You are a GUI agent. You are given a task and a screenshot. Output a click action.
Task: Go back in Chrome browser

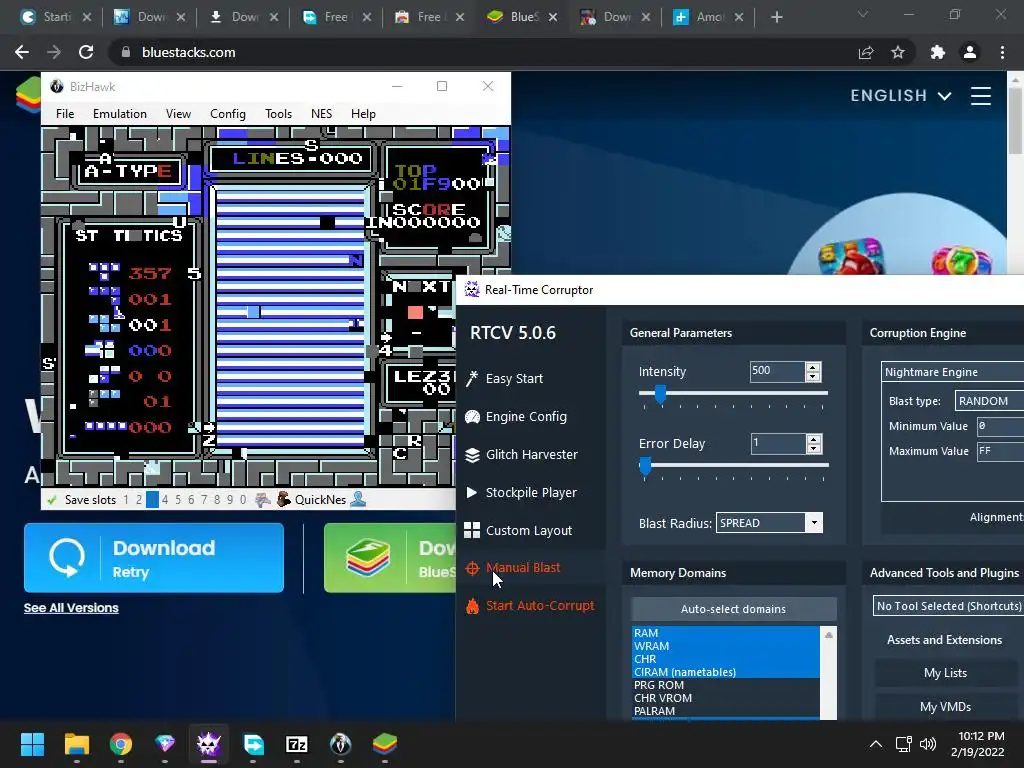click(22, 52)
